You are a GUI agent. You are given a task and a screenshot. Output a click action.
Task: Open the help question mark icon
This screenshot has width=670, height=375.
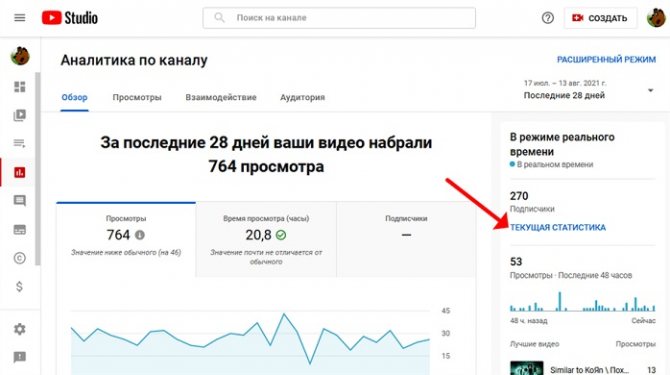coord(547,18)
